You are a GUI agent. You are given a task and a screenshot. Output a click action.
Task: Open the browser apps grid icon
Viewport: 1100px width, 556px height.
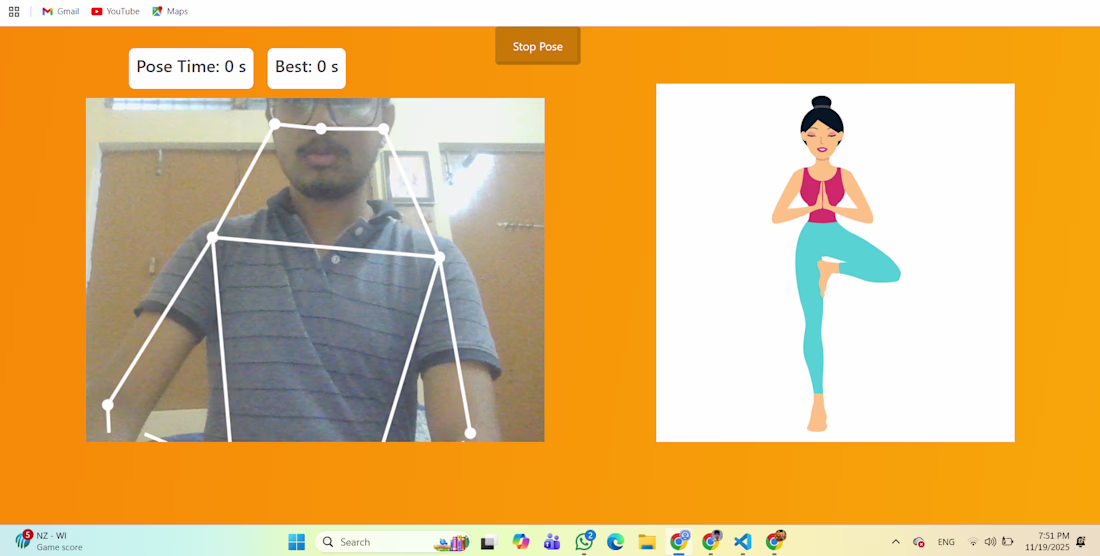click(x=14, y=11)
